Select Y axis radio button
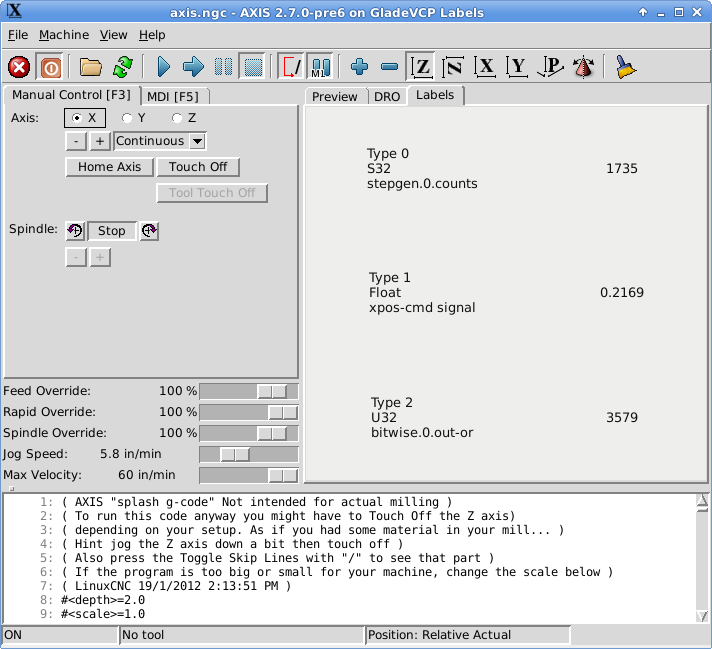 pos(133,118)
